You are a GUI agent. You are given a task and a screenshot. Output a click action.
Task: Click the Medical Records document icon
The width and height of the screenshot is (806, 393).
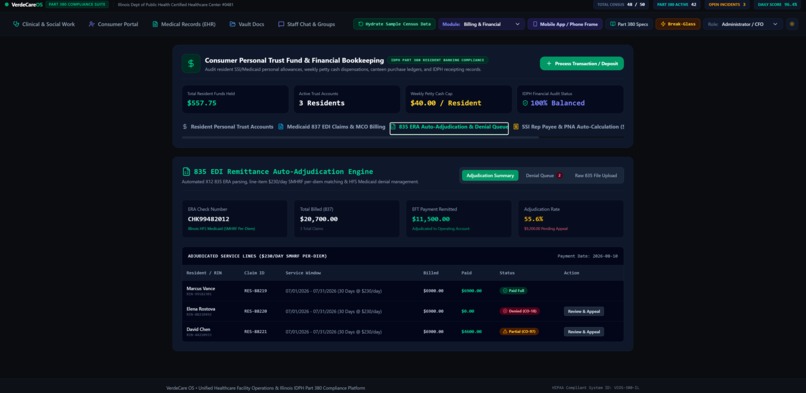pyautogui.click(x=155, y=24)
